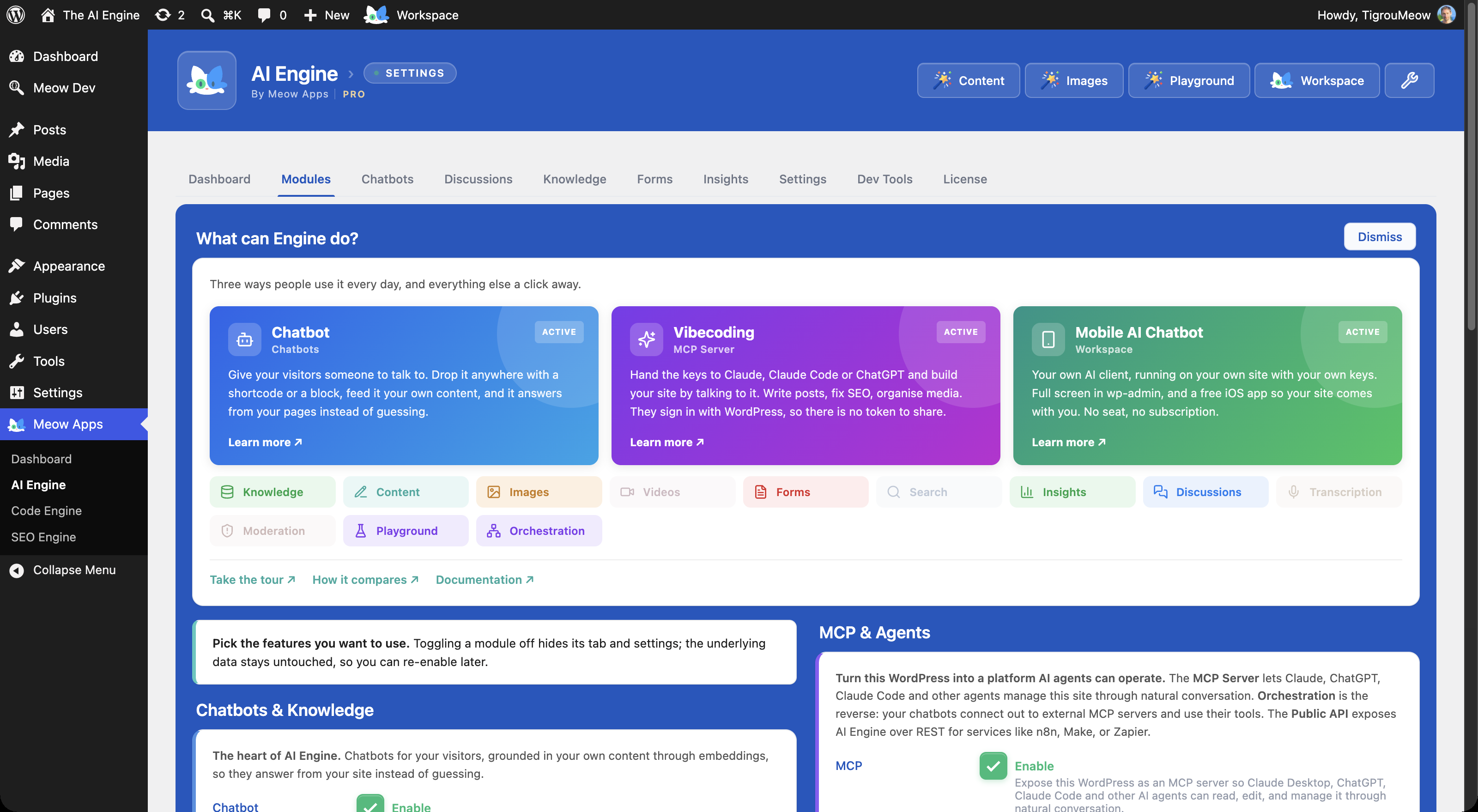Open the Search module chip

tap(939, 492)
